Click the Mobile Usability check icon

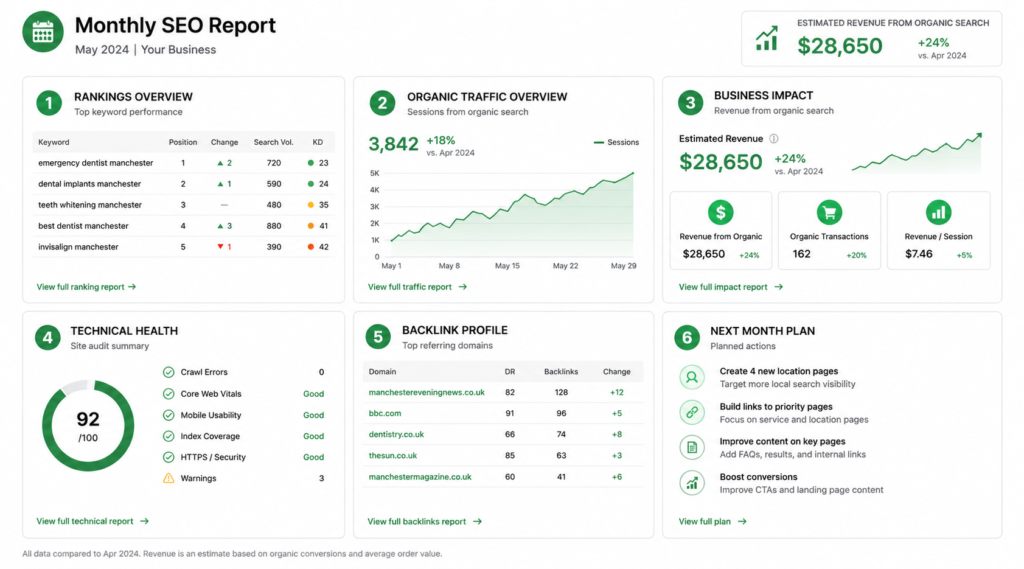tap(168, 415)
